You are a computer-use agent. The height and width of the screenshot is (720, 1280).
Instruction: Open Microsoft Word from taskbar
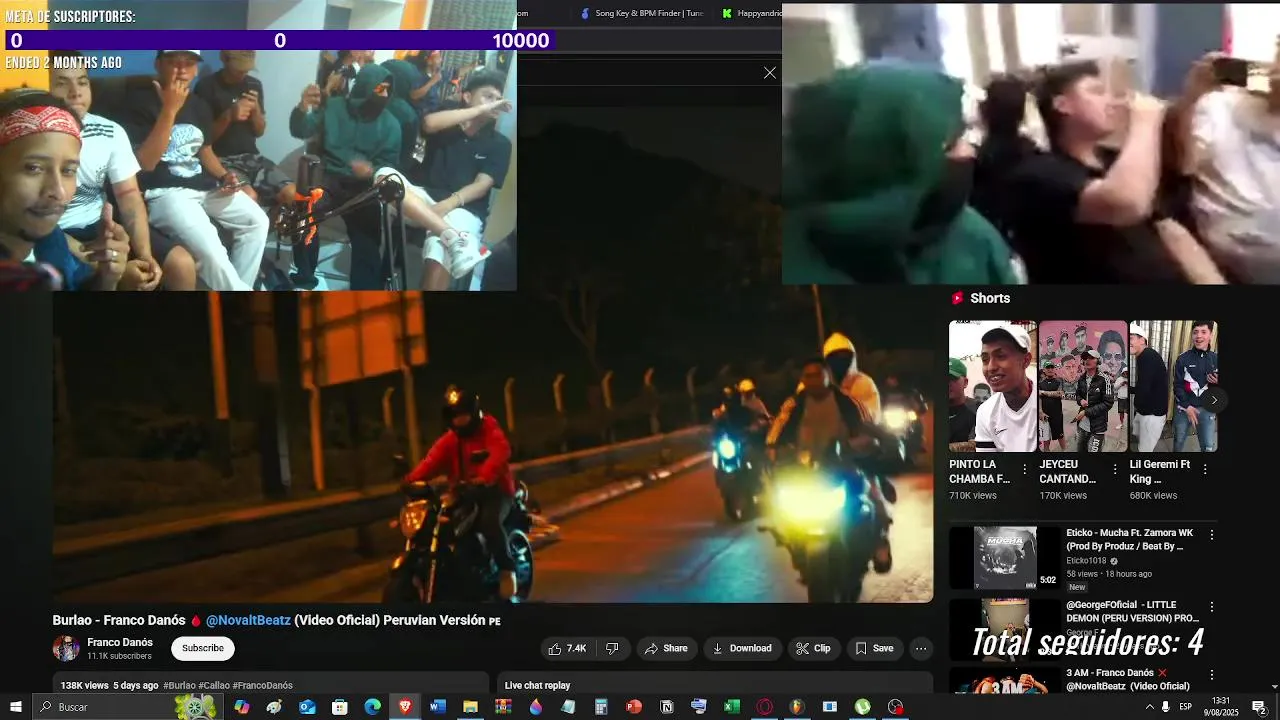click(x=437, y=707)
